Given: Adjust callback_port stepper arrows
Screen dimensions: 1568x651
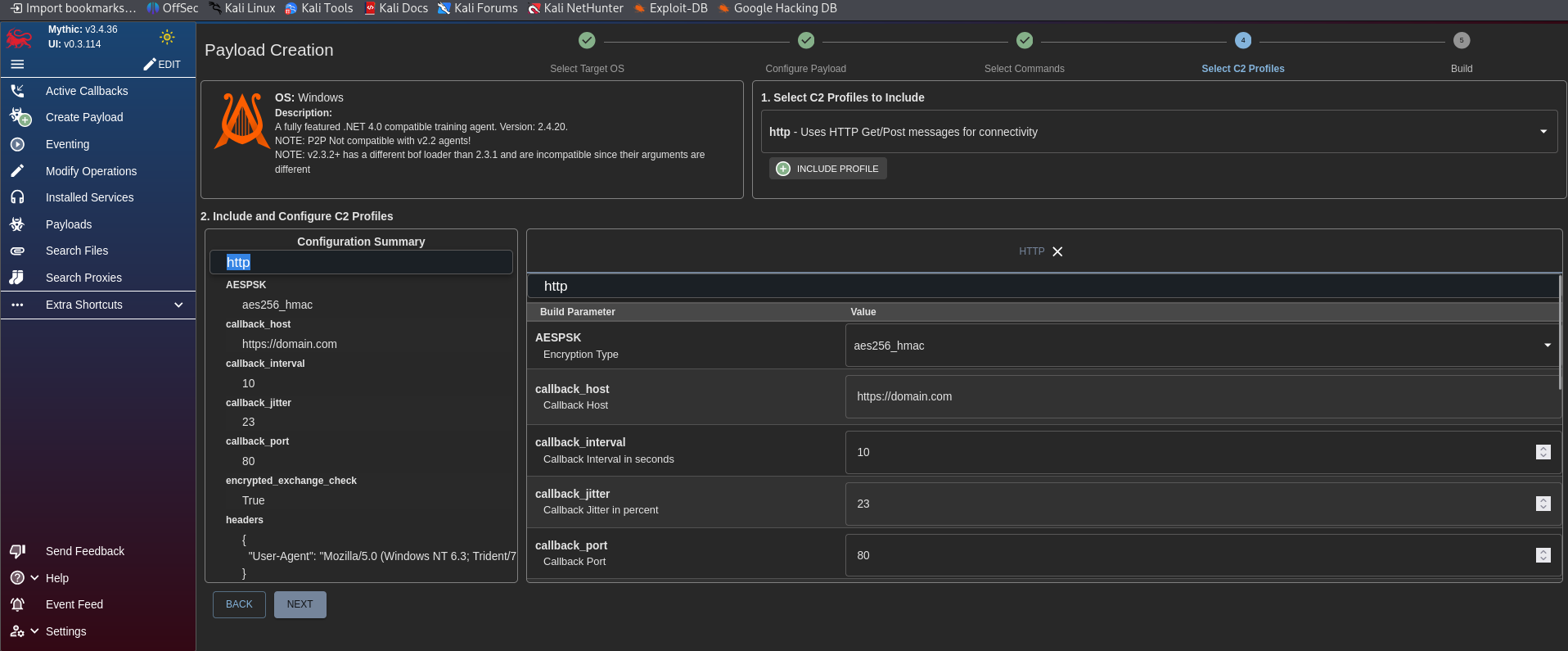Looking at the screenshot, I should click(1543, 555).
